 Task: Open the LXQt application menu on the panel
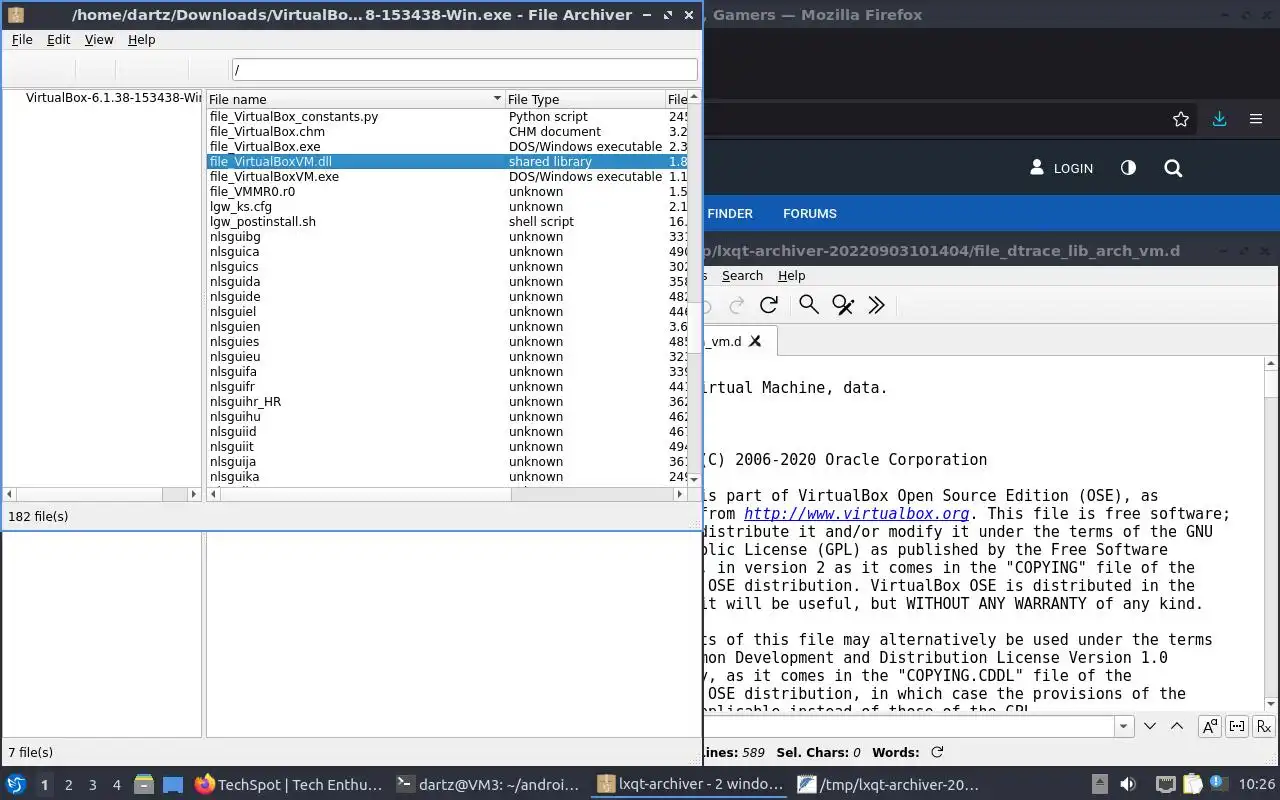click(16, 785)
